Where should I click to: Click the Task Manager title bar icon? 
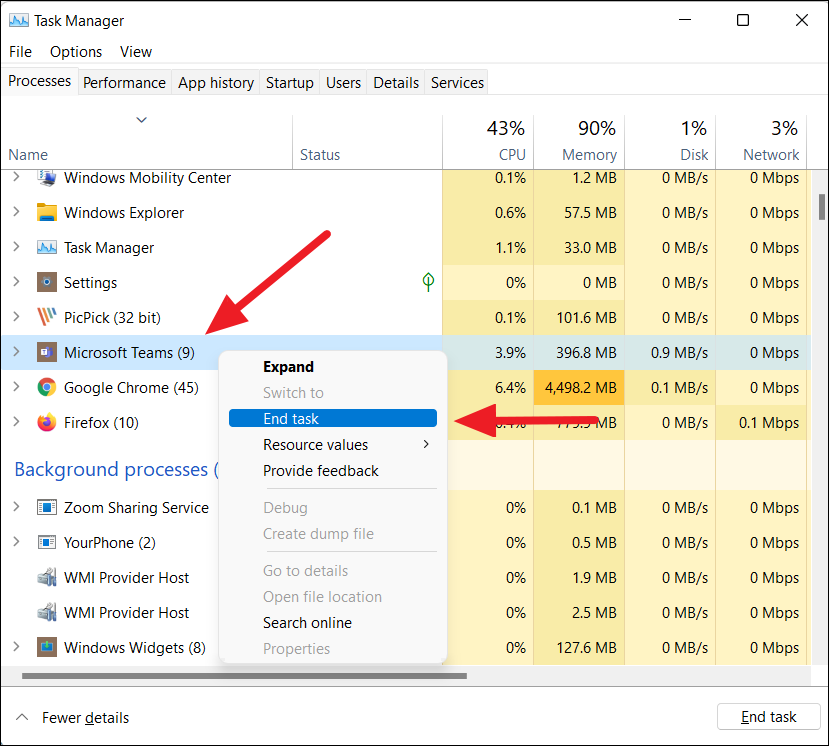(19, 21)
